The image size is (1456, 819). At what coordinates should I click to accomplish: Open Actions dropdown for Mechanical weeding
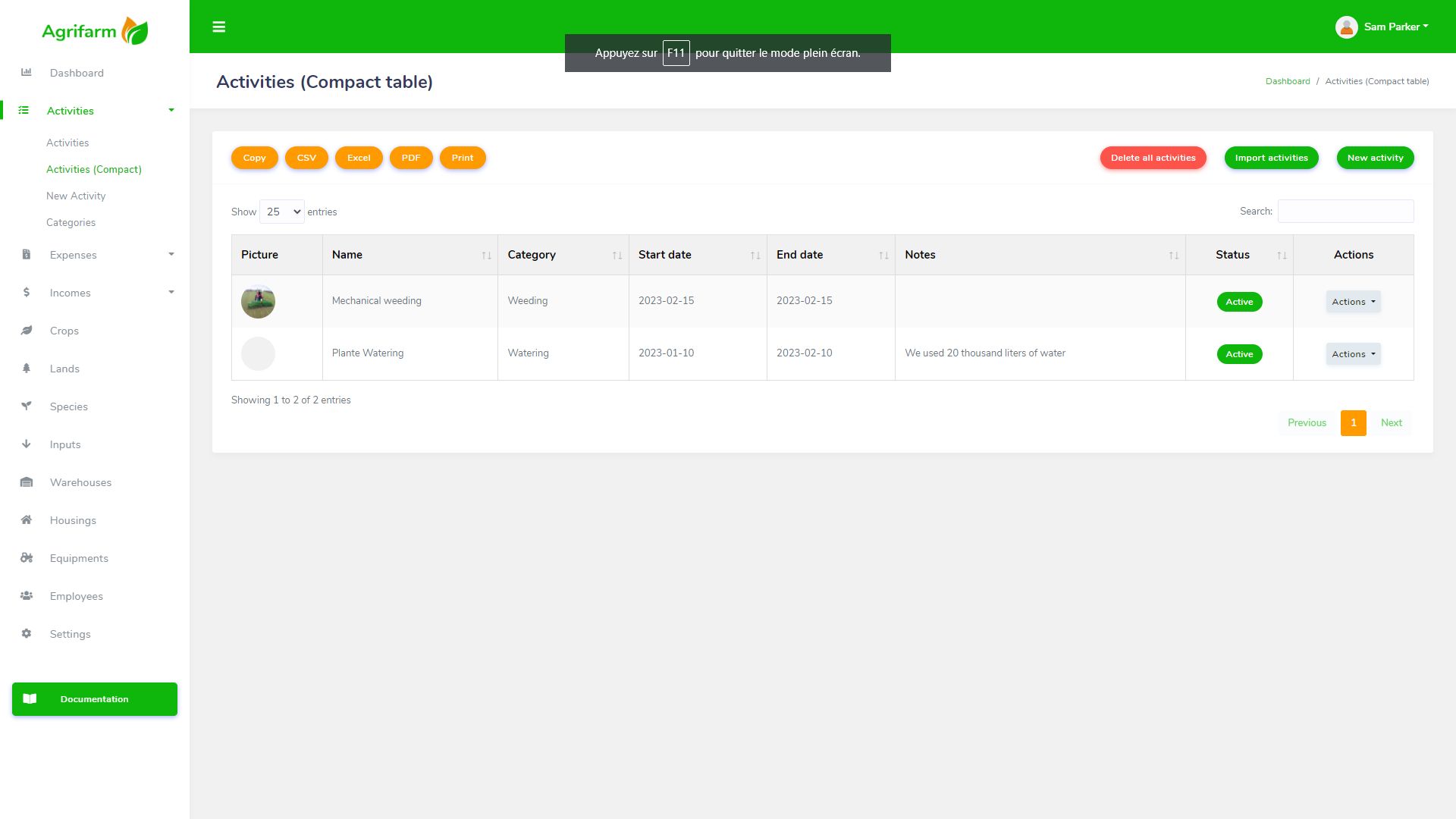click(x=1353, y=302)
